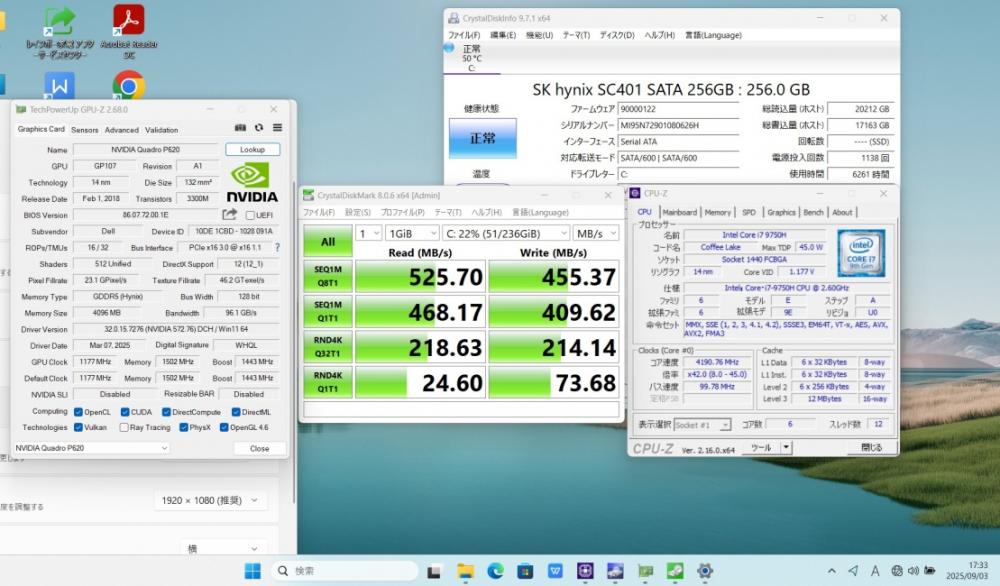Viewport: 1000px width, 586px height.
Task: Open the Graphics tab in CPU-Z
Action: pos(781,212)
